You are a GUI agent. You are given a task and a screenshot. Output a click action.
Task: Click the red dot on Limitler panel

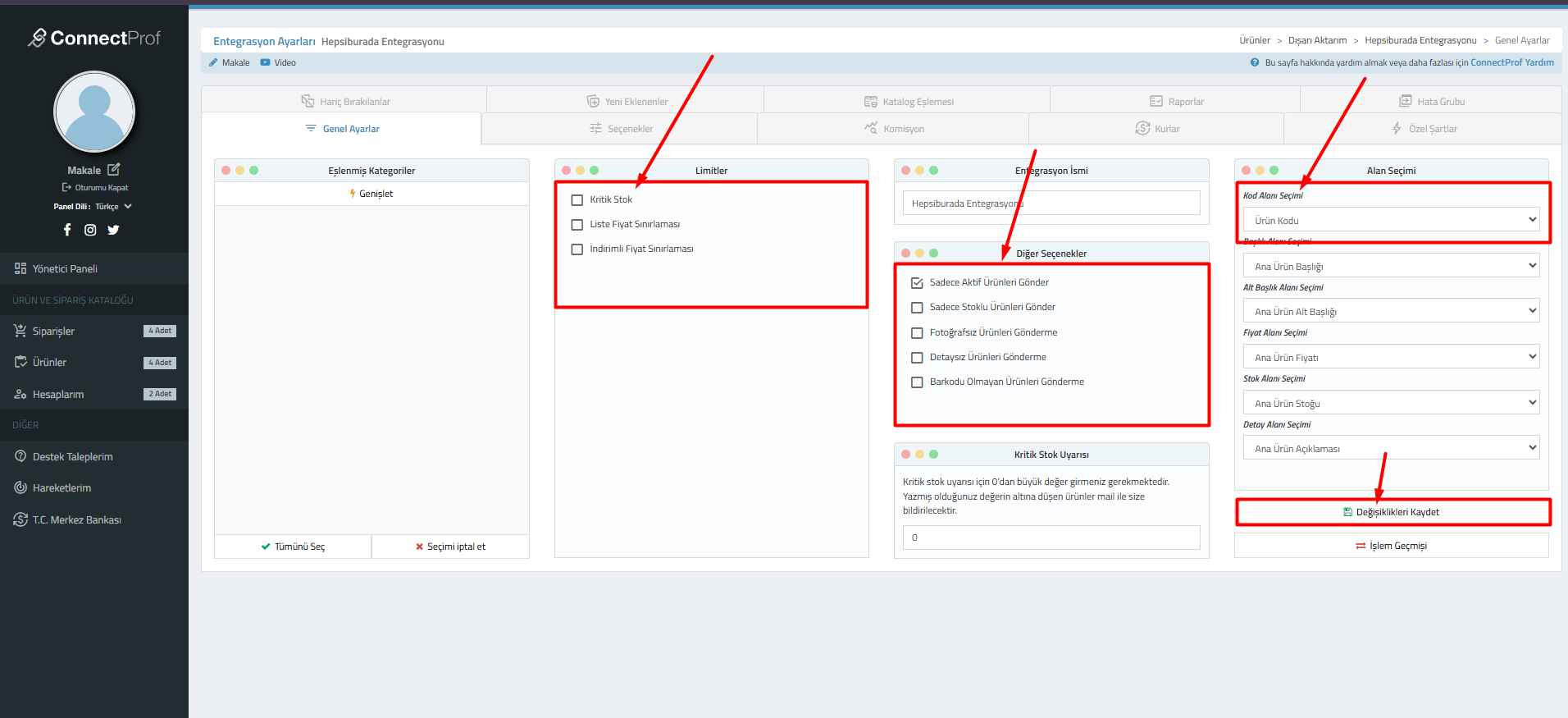pyautogui.click(x=566, y=171)
